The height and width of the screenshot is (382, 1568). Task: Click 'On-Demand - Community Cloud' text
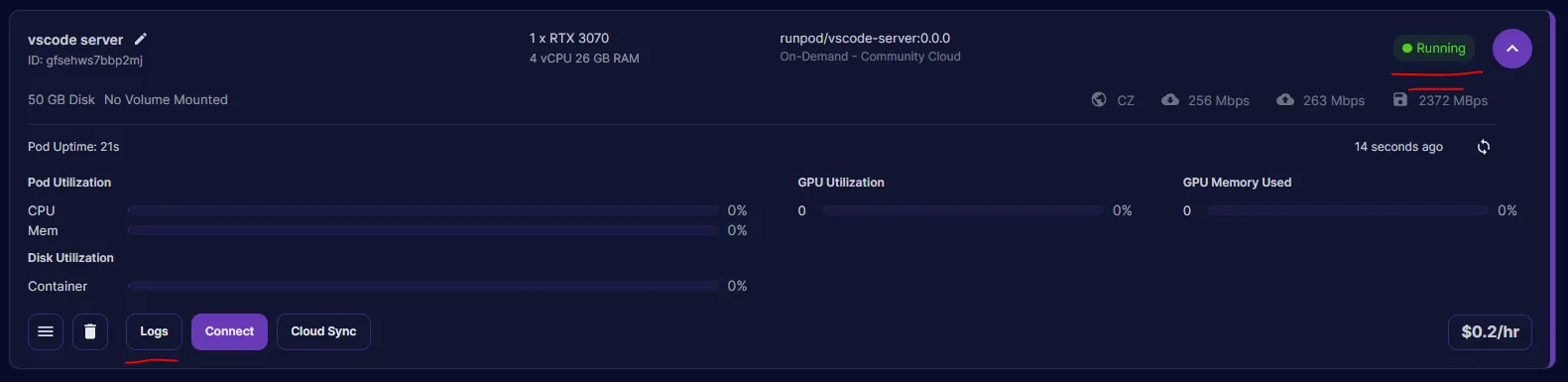coord(870,57)
